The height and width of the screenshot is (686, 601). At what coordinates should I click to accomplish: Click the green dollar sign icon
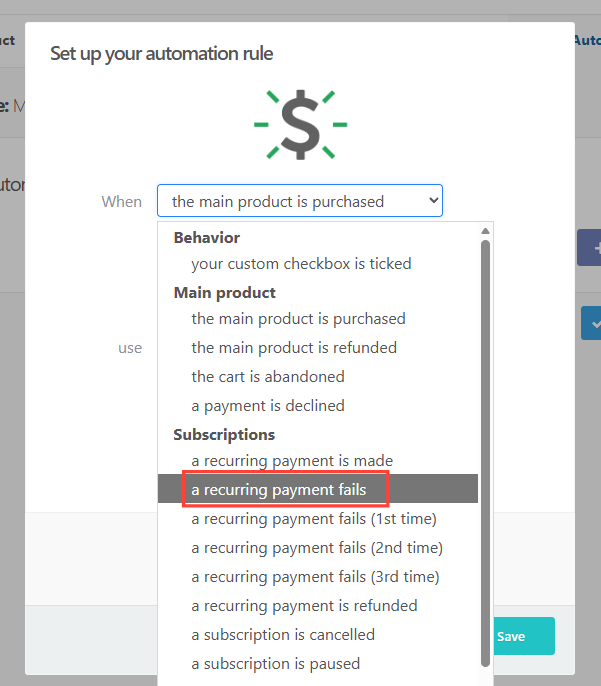pos(300,126)
